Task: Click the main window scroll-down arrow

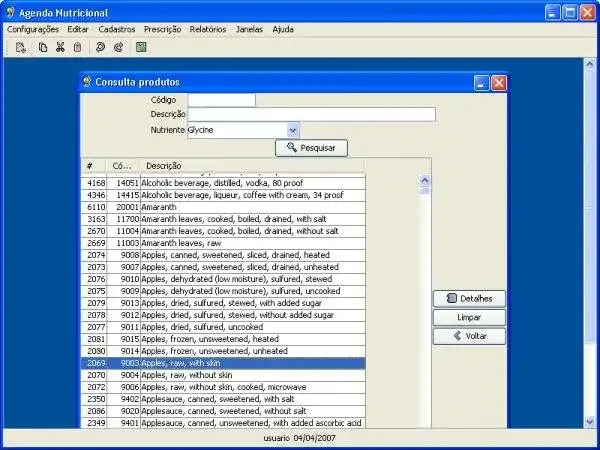Action: [590, 422]
